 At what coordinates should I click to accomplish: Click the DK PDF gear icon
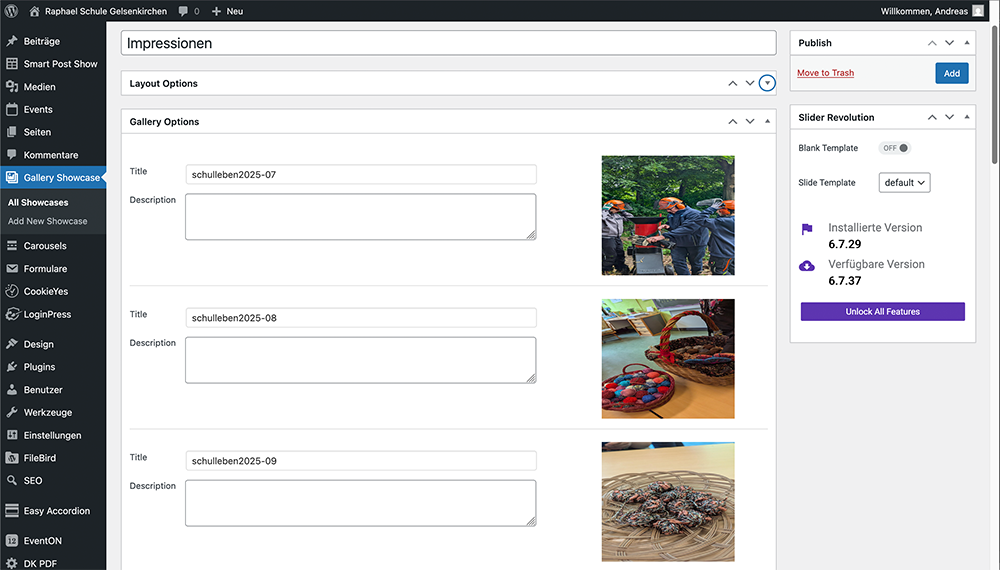(x=11, y=564)
